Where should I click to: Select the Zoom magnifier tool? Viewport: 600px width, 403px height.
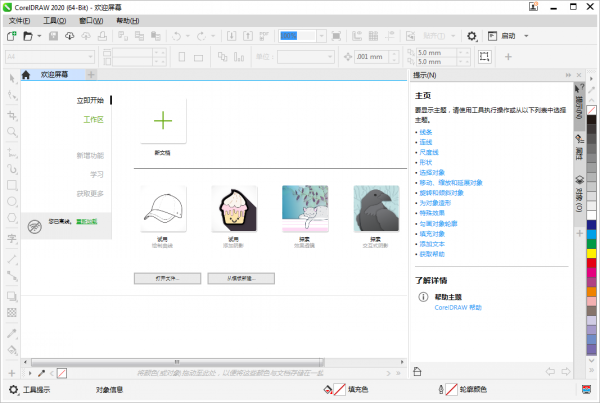coord(12,132)
